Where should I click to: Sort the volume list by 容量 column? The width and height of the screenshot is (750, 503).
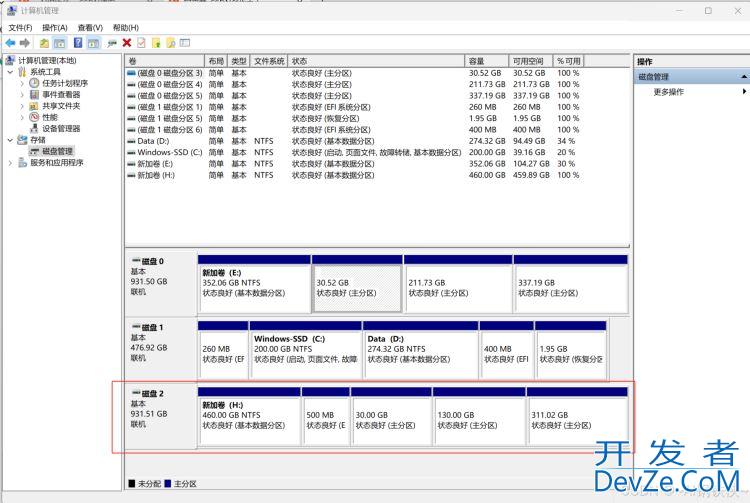pyautogui.click(x=487, y=62)
